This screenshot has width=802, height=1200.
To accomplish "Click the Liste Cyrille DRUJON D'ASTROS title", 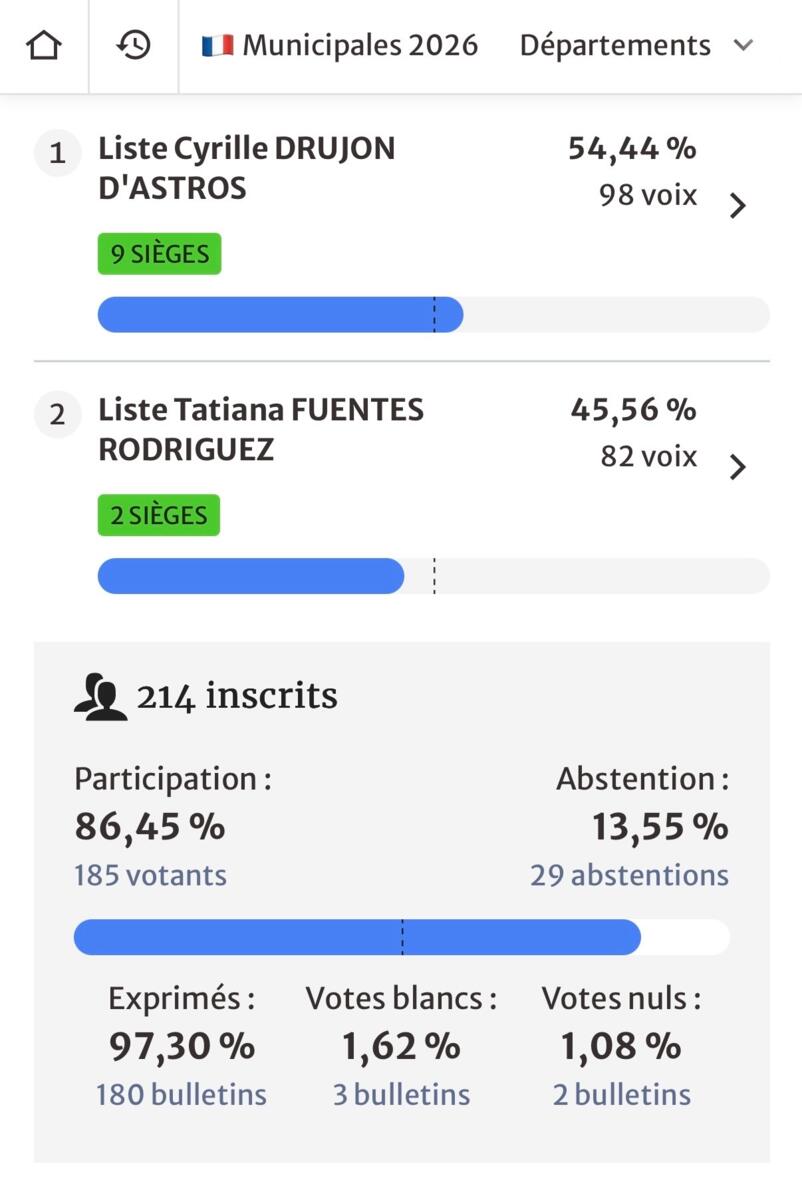I will tap(246, 168).
